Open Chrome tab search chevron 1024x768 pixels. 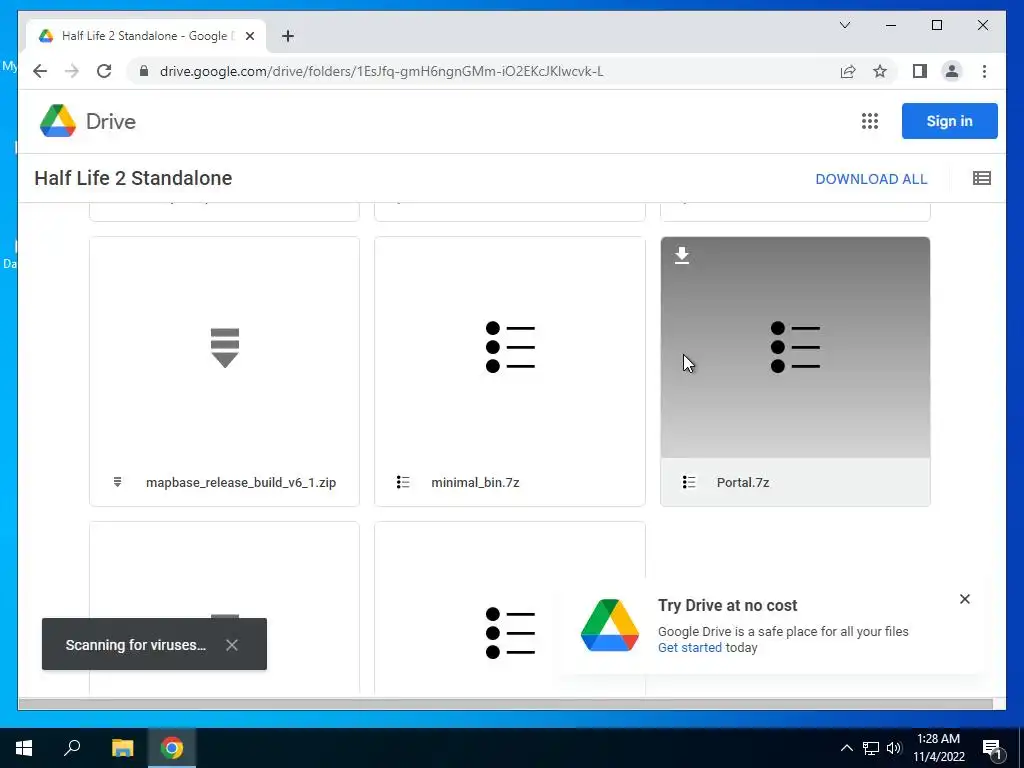(844, 25)
